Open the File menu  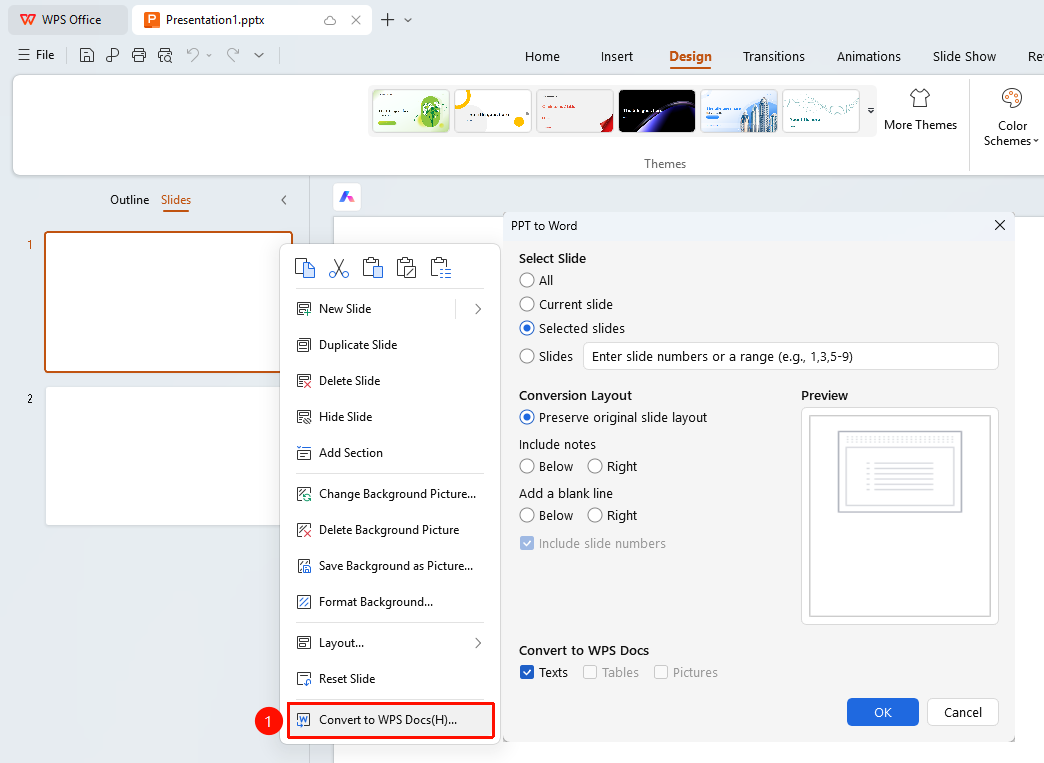[x=37, y=55]
